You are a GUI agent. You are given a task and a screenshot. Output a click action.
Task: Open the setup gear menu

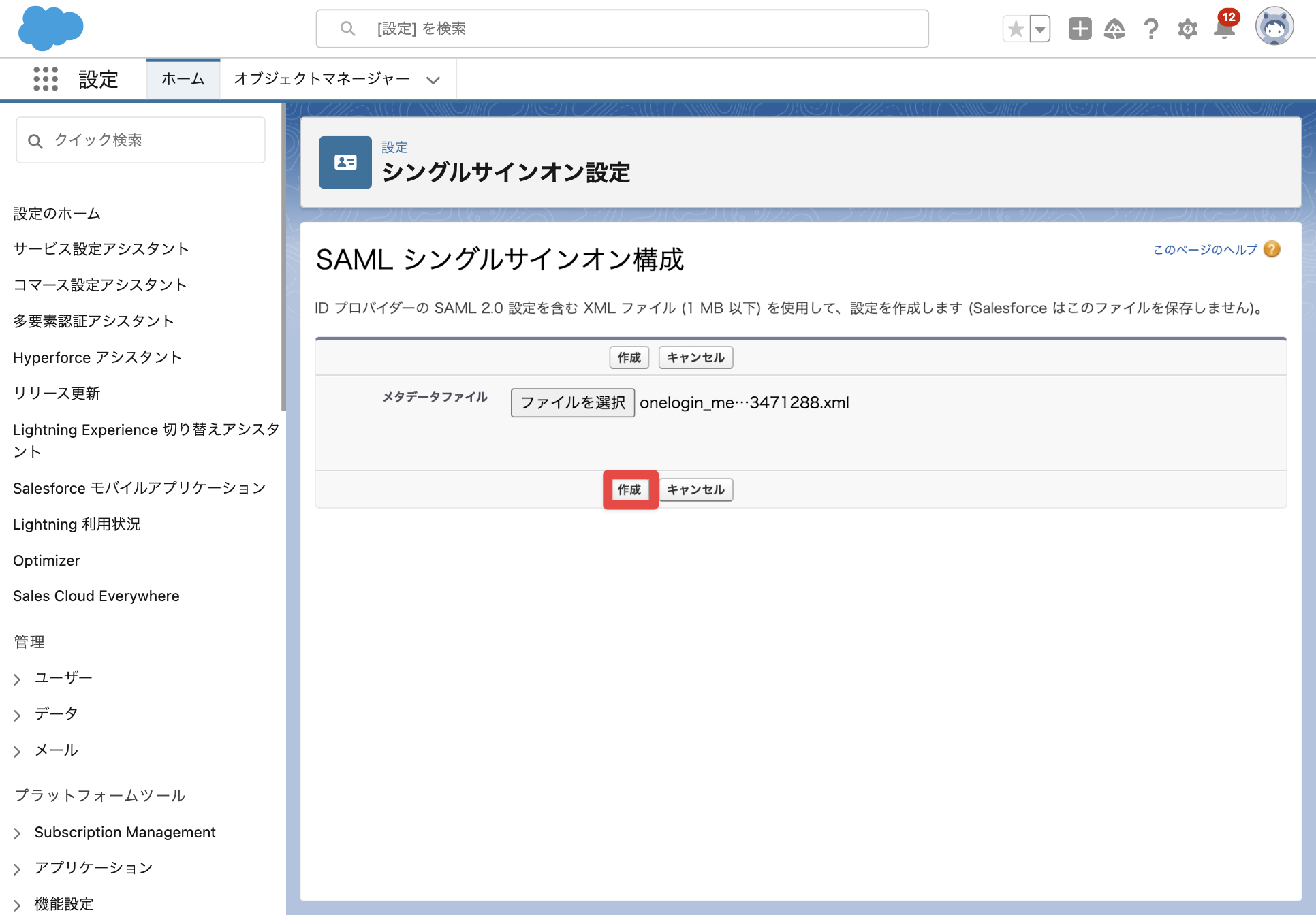(x=1187, y=29)
